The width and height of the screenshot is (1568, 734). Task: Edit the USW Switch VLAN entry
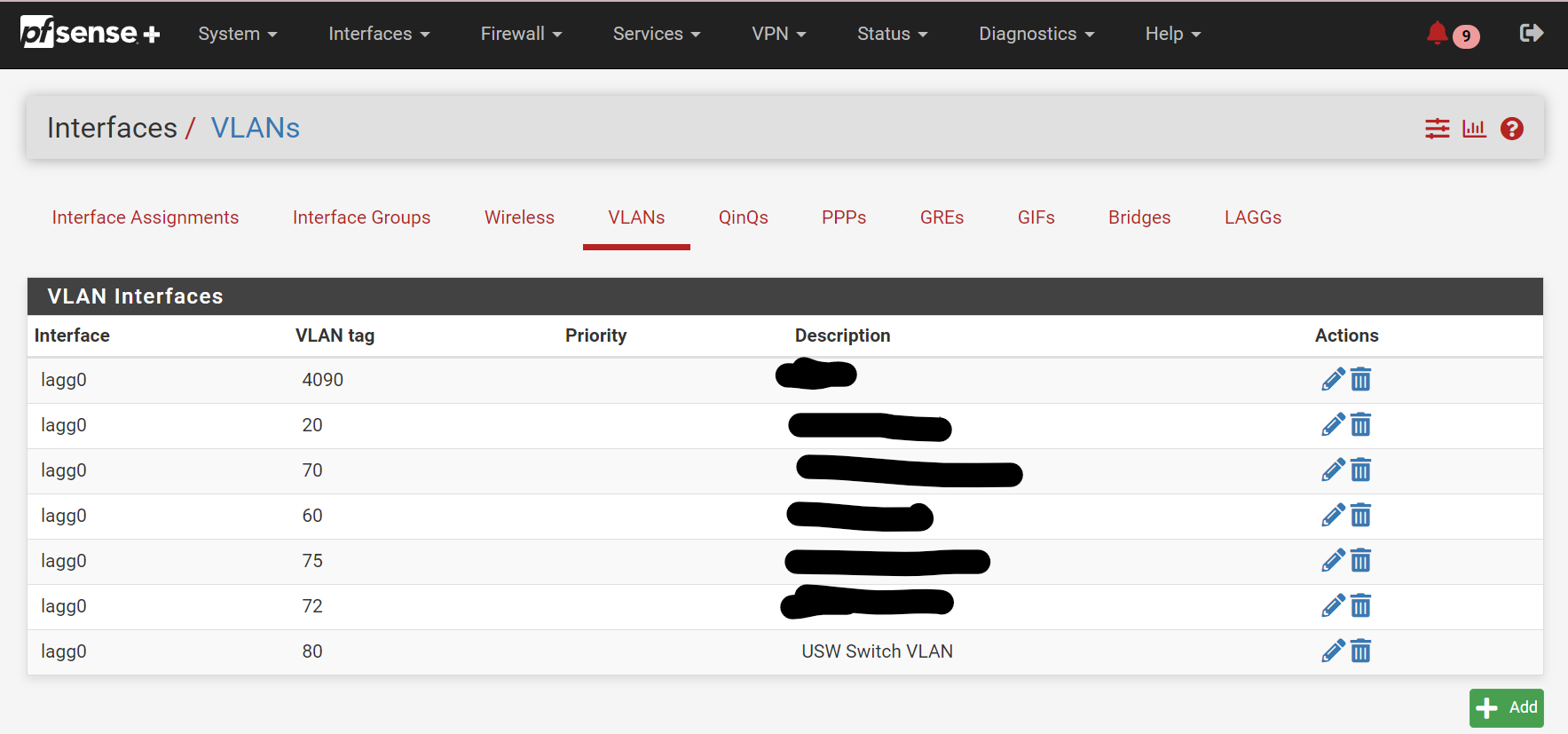click(x=1332, y=651)
